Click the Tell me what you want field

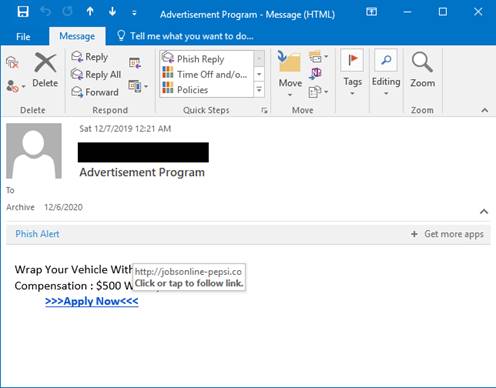(x=186, y=36)
